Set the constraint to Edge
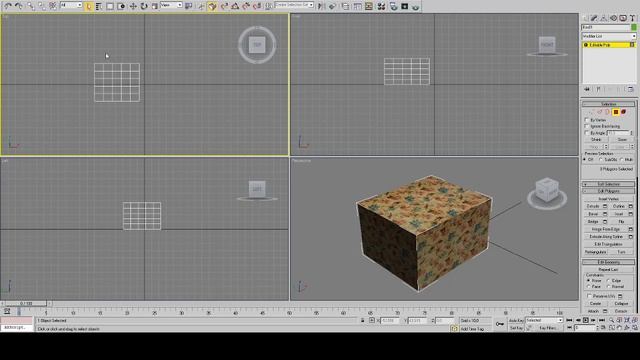The image size is (640, 360). [609, 280]
